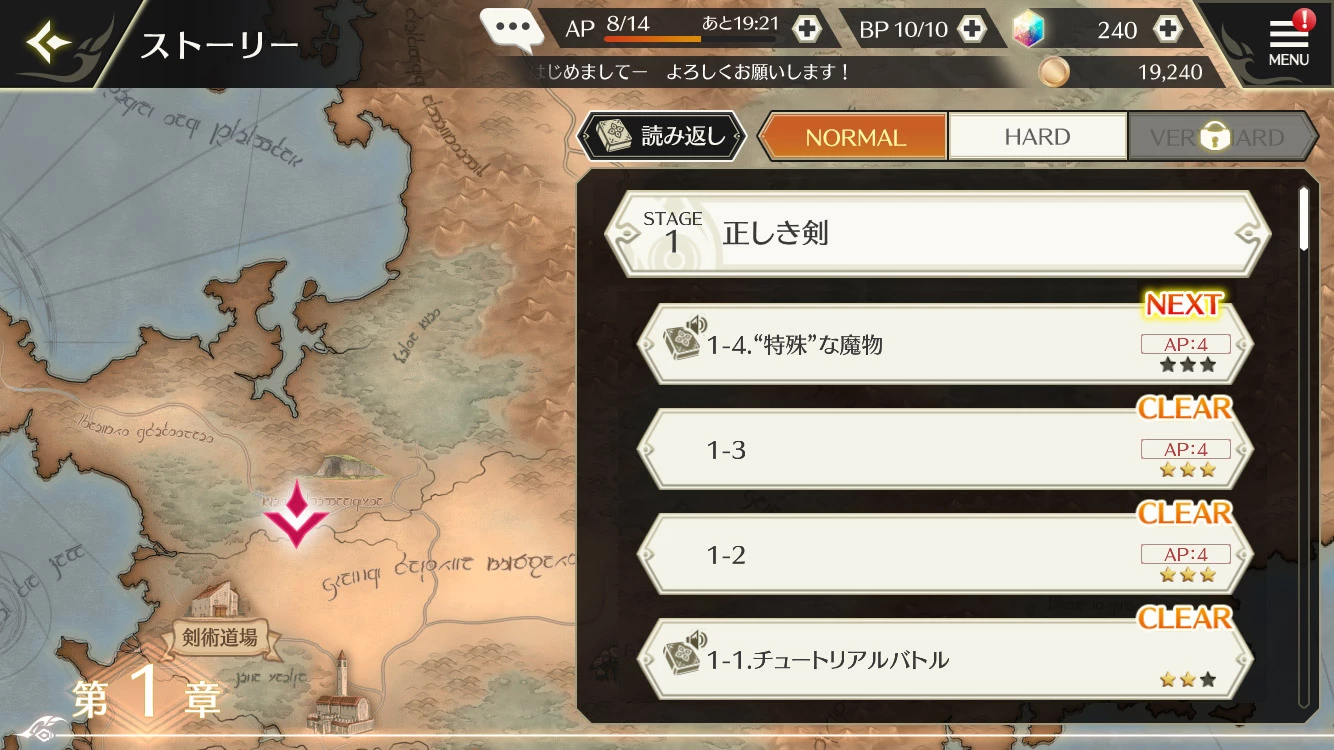Switch to NORMAL difficulty tab
The image size is (1334, 750).
[854, 137]
